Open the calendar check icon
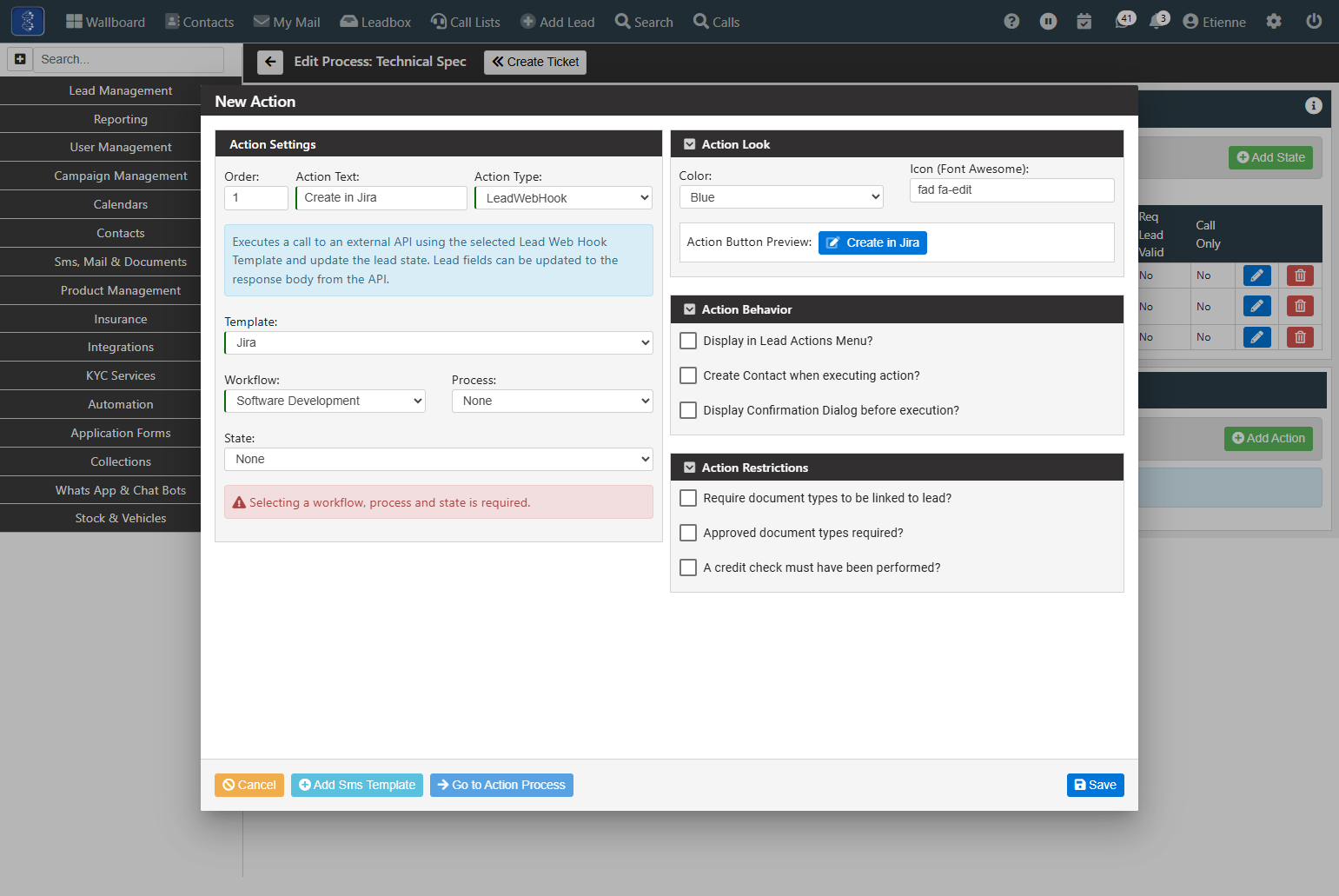Screen dimensions: 1339x896 click(1084, 22)
